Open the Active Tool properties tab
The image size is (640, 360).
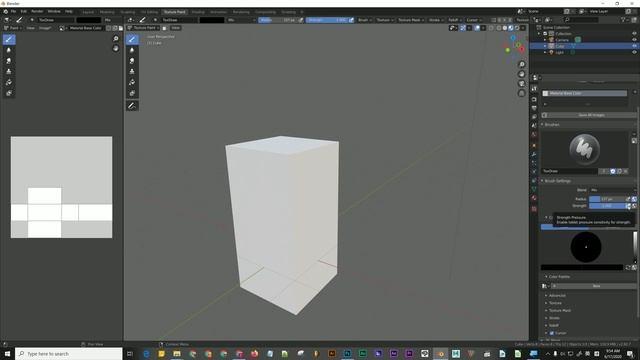(x=534, y=89)
